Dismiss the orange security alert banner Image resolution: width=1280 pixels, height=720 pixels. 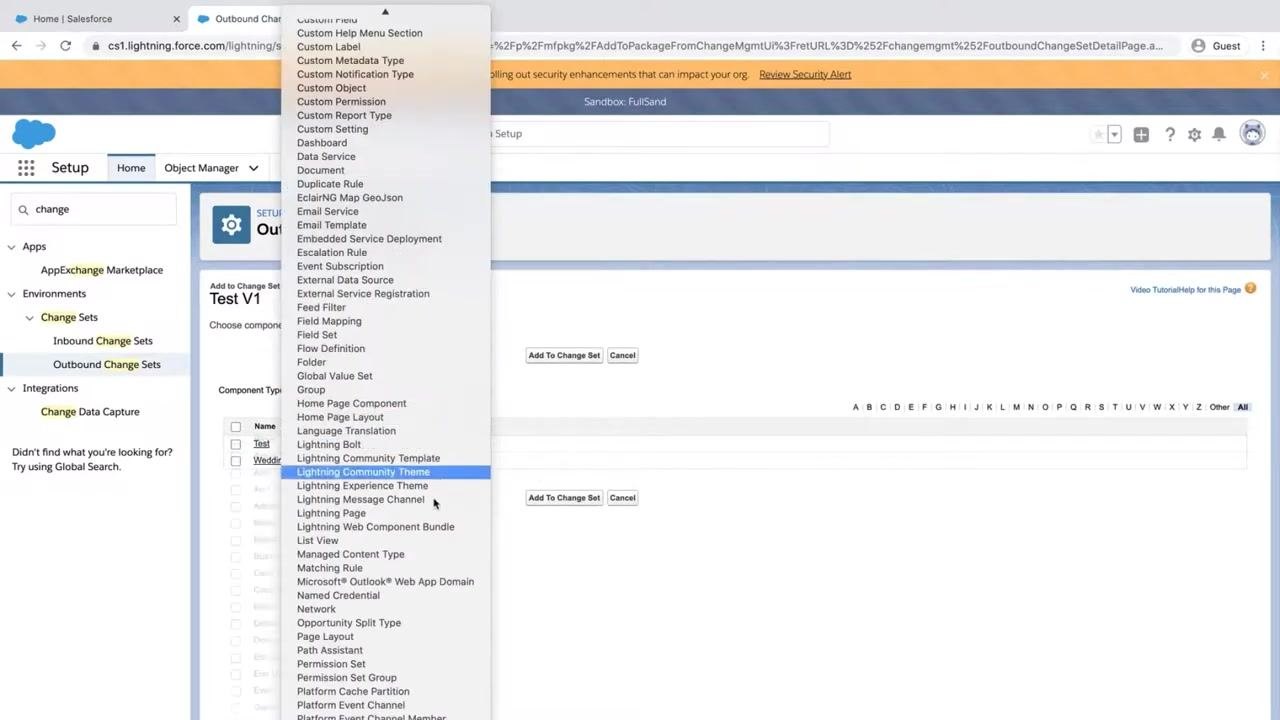point(1265,74)
